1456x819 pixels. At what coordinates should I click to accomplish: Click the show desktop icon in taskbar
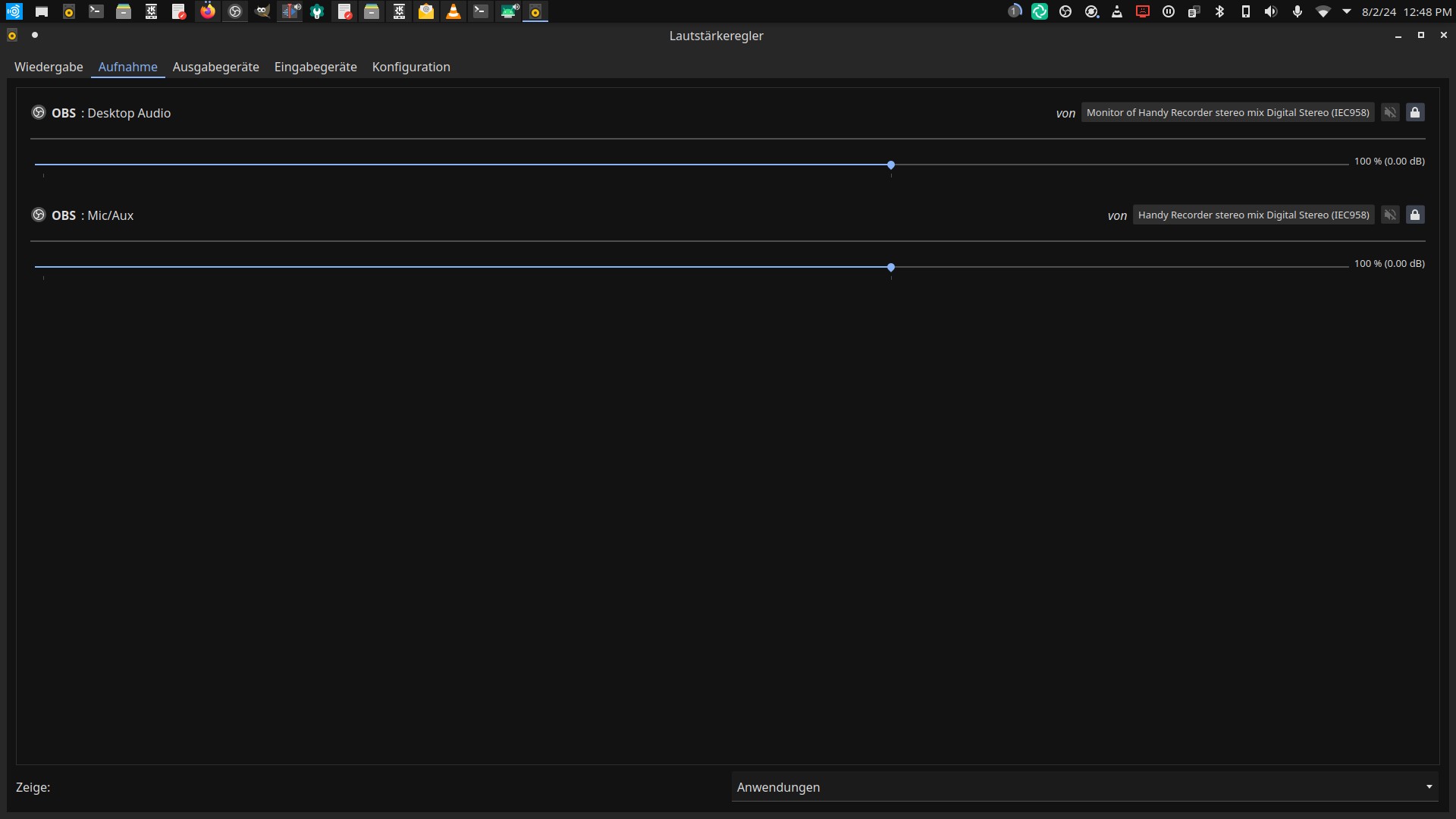coord(42,11)
